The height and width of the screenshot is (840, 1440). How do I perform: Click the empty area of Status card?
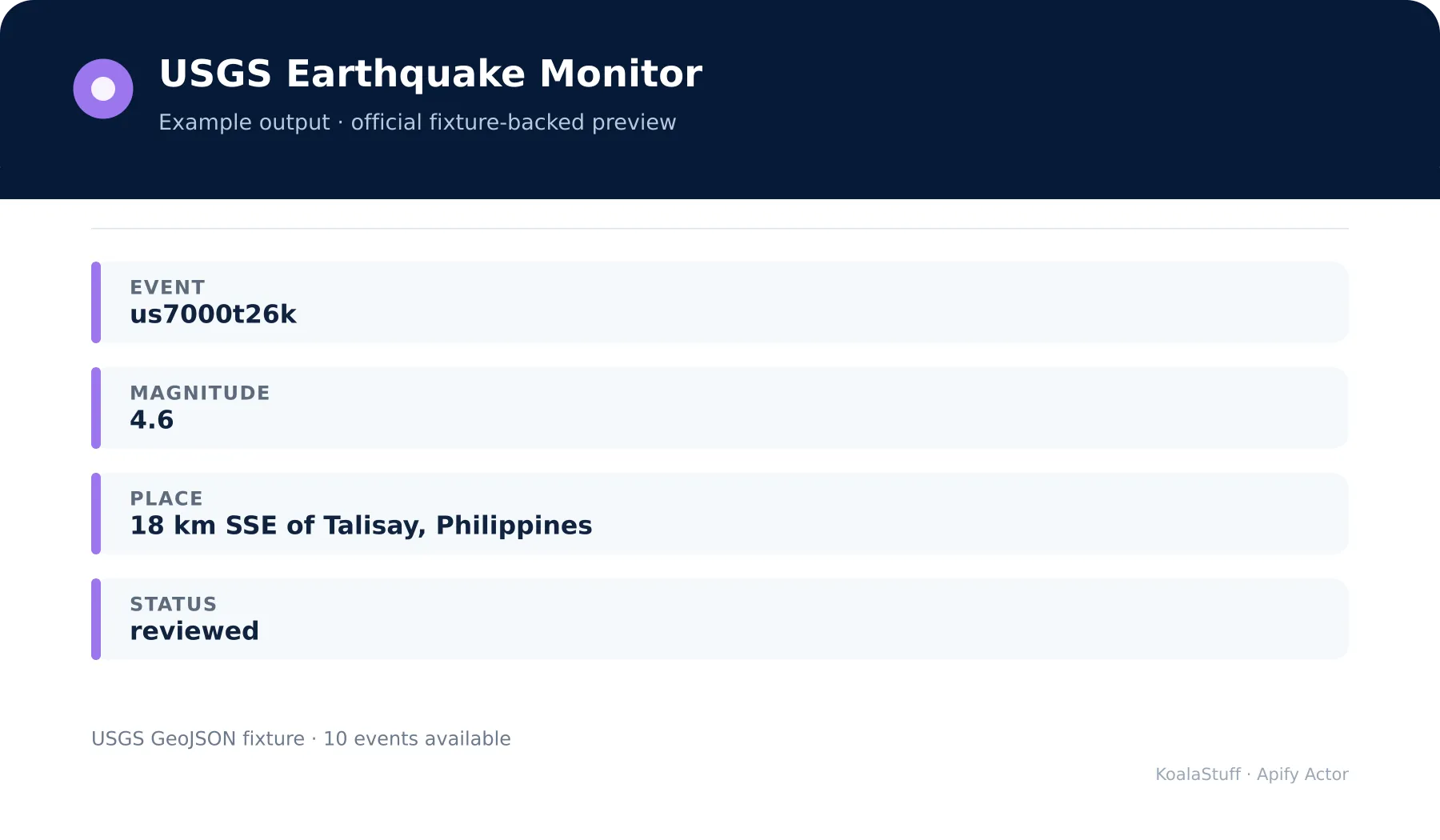pos(800,619)
